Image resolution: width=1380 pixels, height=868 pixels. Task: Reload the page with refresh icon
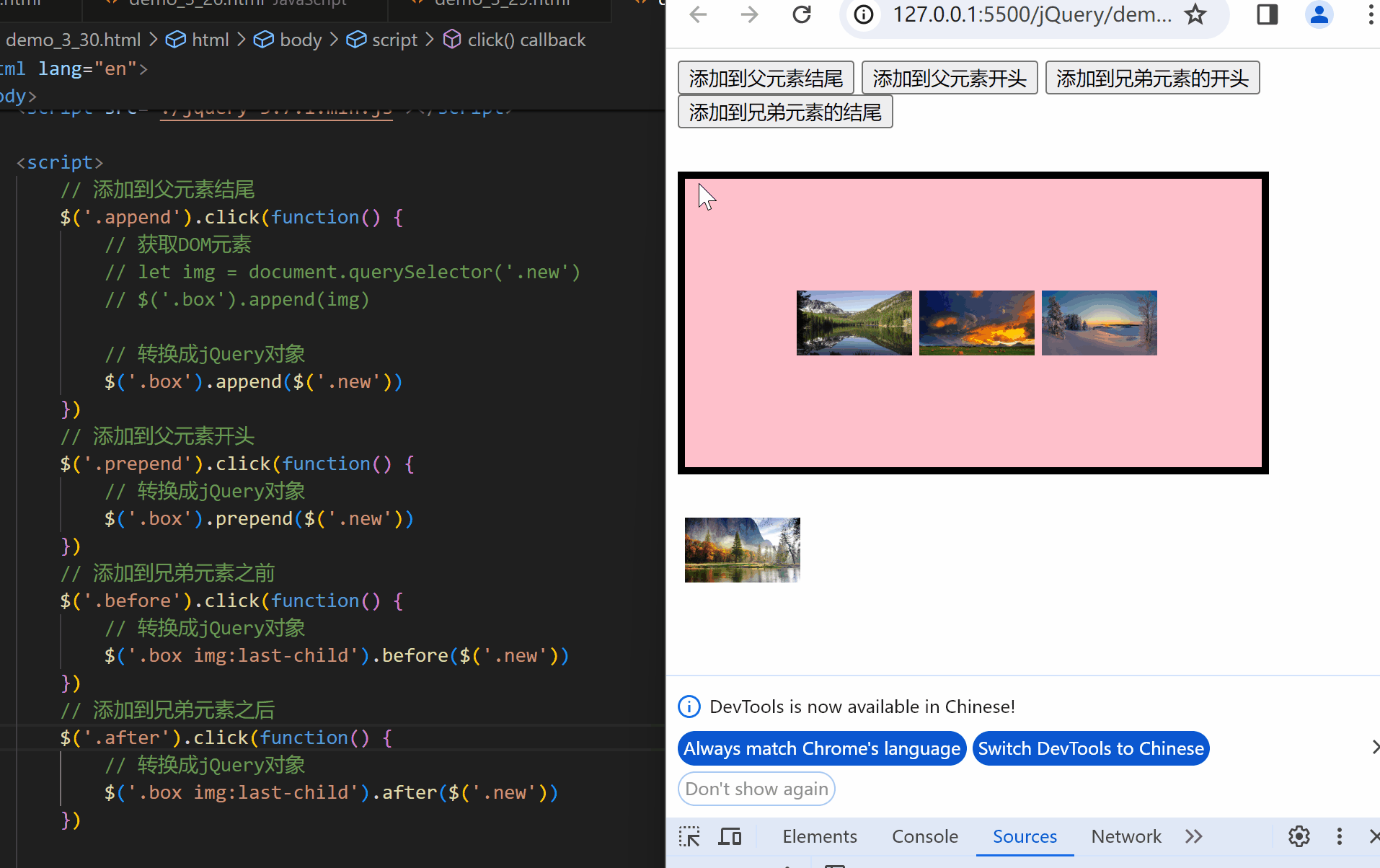coord(802,14)
